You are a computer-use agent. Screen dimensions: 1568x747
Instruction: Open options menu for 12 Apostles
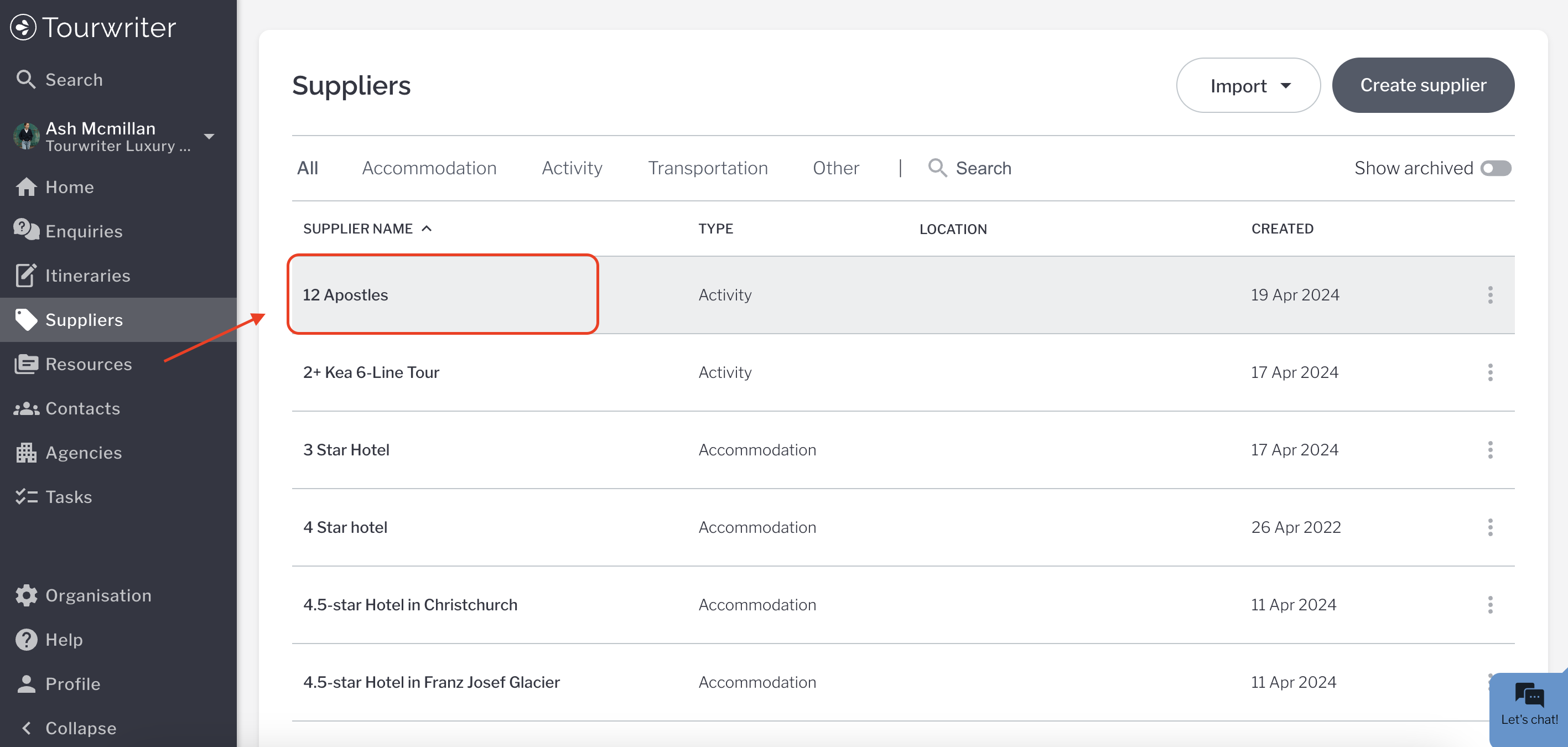1490,295
